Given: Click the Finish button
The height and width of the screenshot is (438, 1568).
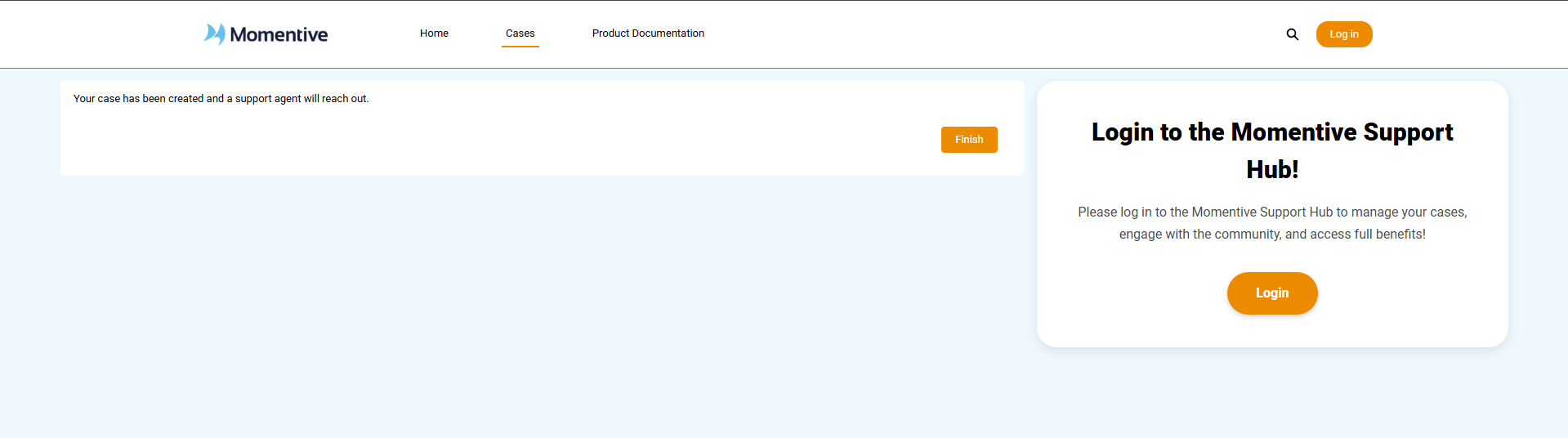Looking at the screenshot, I should coord(969,140).
